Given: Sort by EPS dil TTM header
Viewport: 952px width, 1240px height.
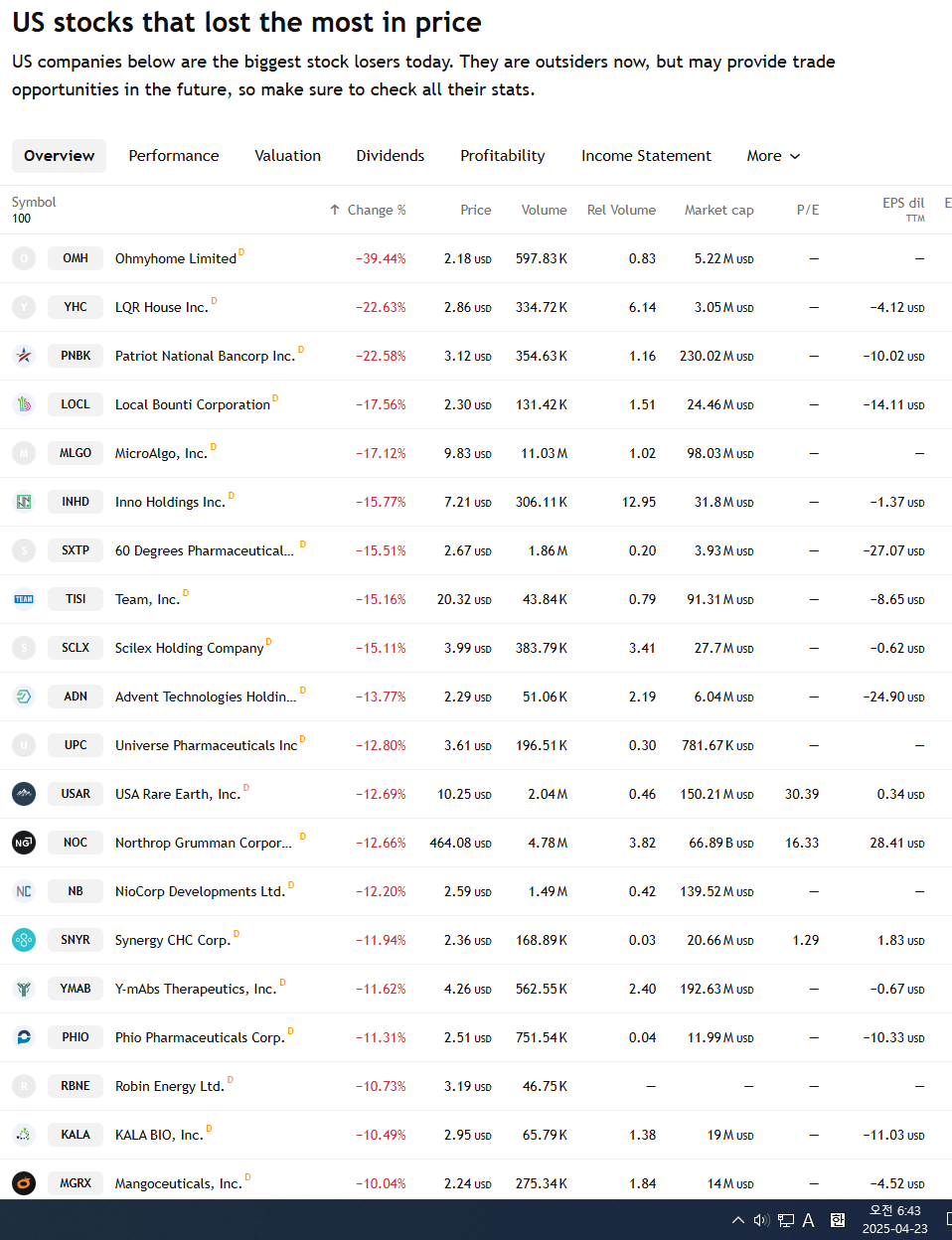Looking at the screenshot, I should 903,209.
